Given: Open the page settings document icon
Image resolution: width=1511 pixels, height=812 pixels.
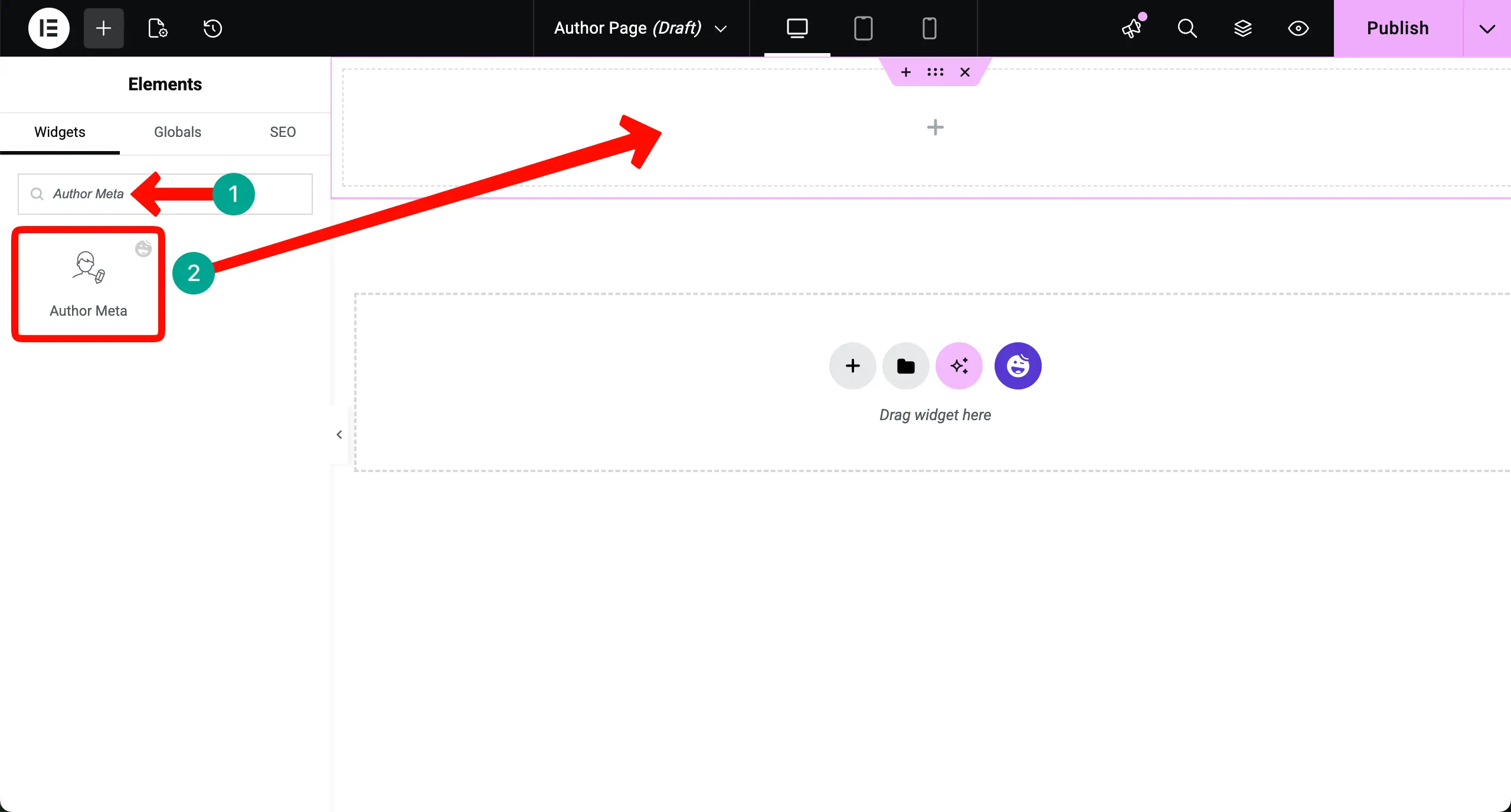Looking at the screenshot, I should [156, 28].
